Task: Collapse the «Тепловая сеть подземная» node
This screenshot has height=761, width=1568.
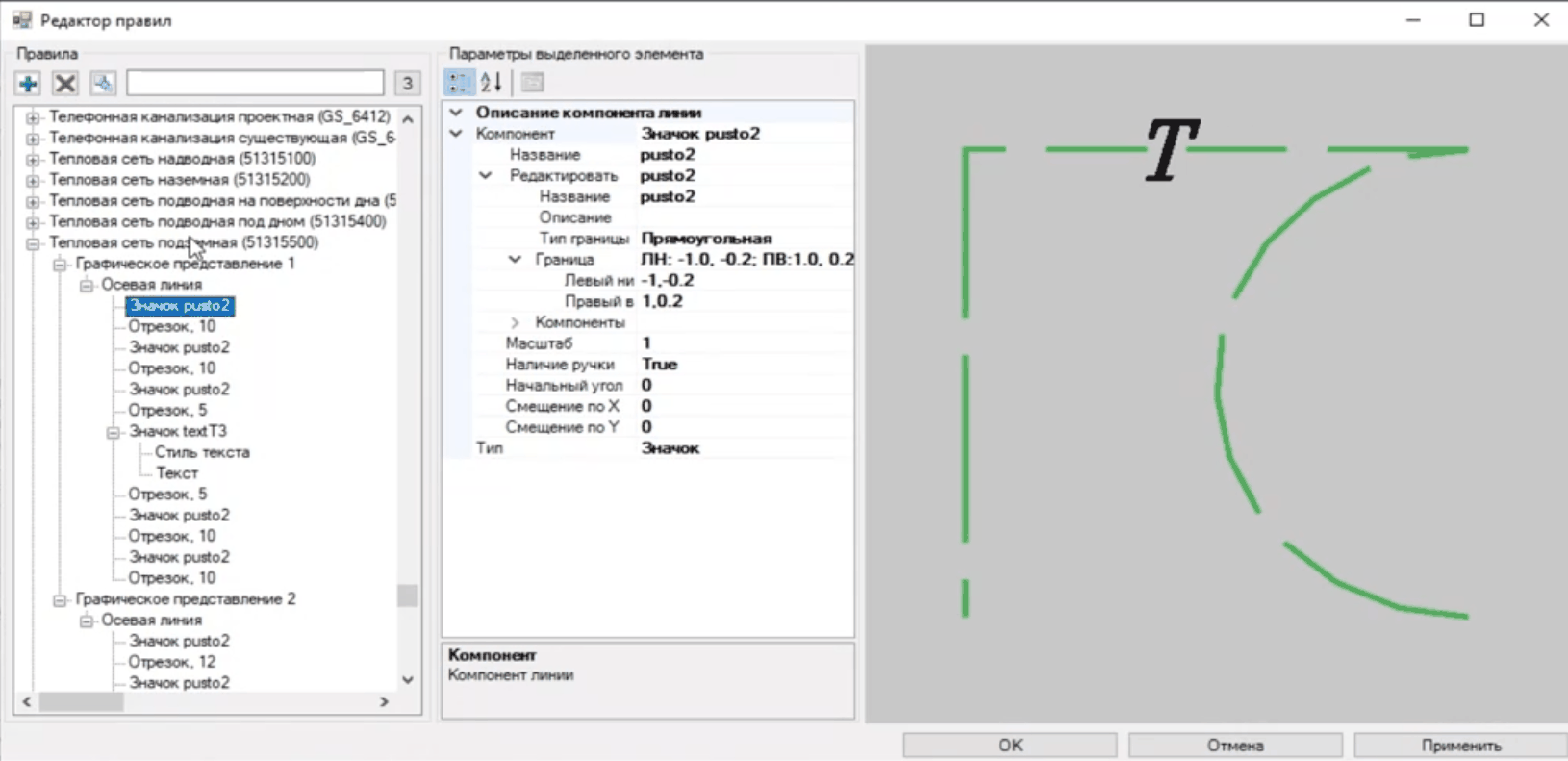Action: [x=33, y=243]
